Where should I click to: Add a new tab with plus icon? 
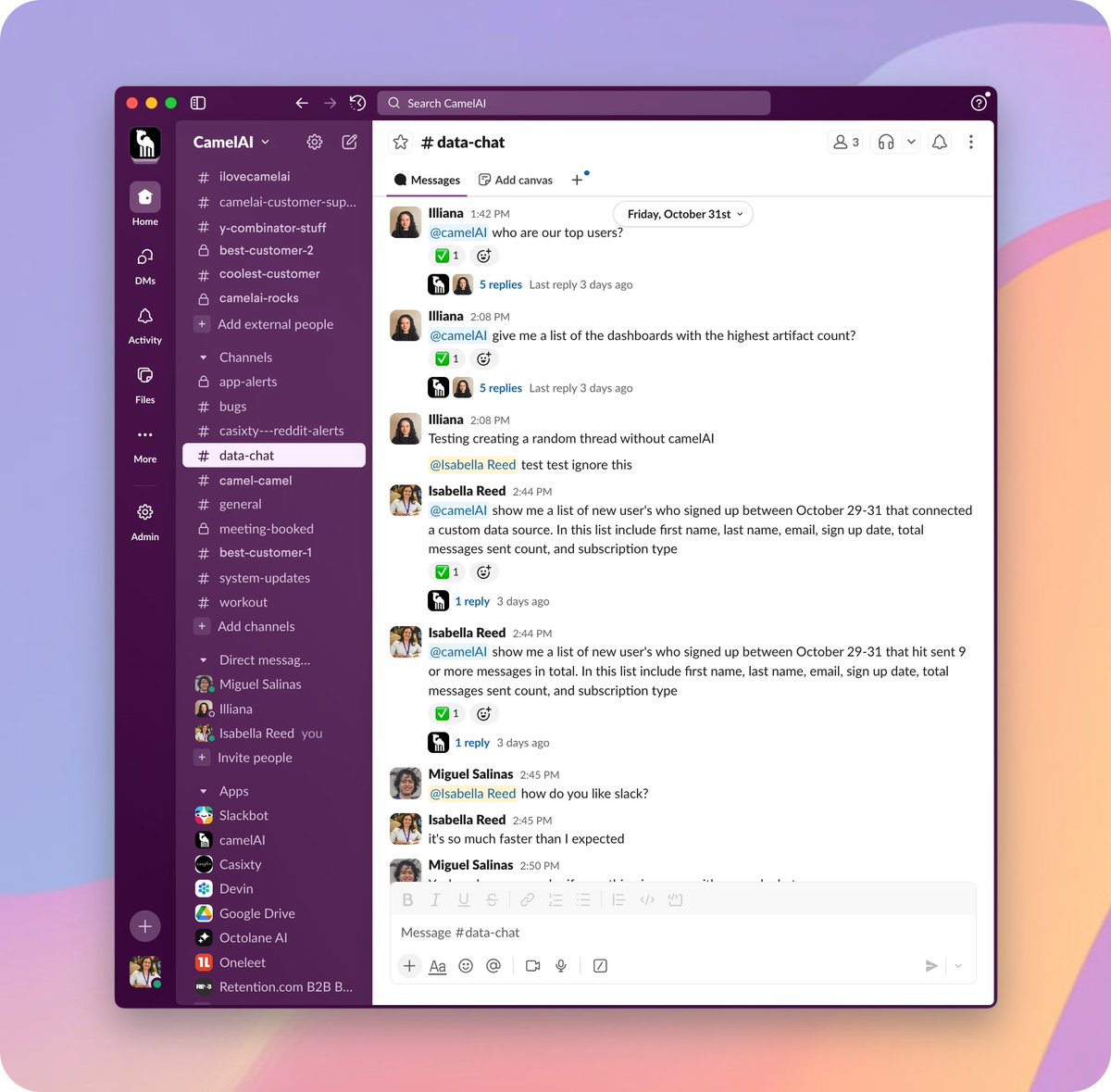577,180
